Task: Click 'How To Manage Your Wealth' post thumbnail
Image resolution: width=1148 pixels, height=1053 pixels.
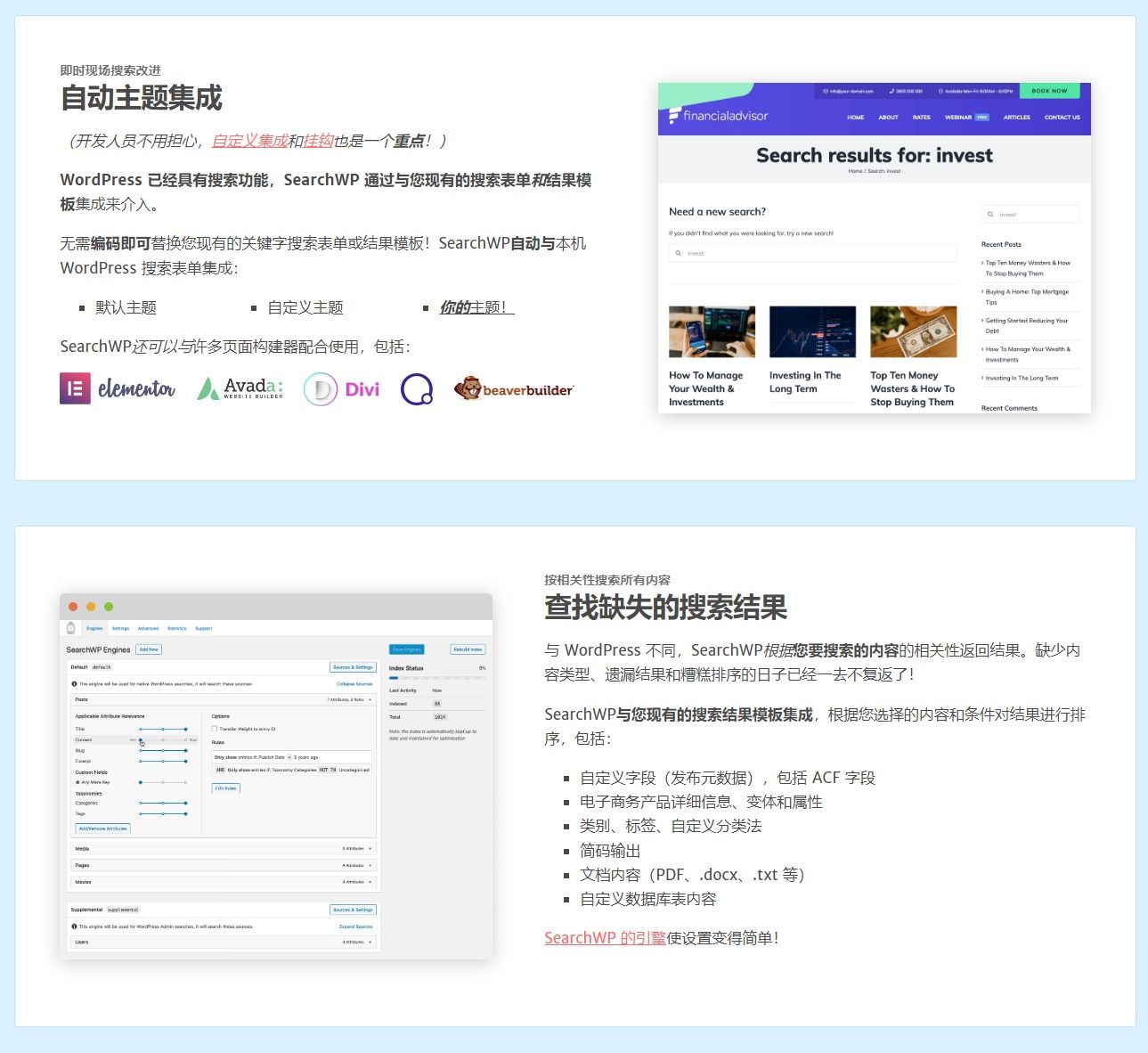Action: [712, 331]
